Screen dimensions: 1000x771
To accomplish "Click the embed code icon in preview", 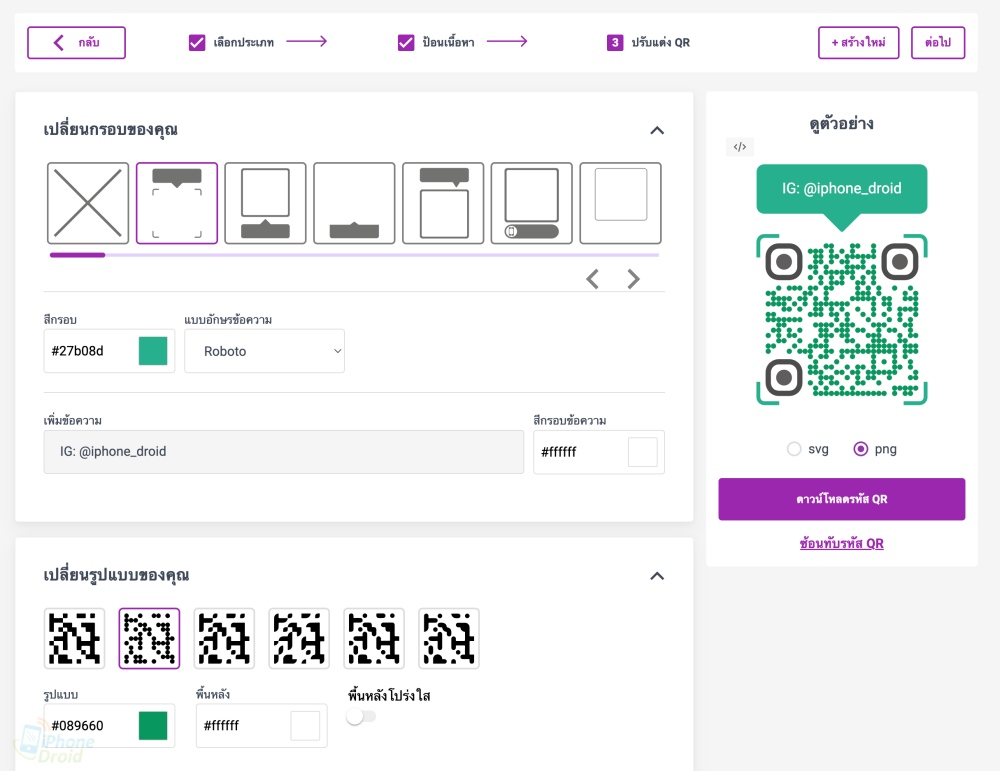I will click(740, 147).
